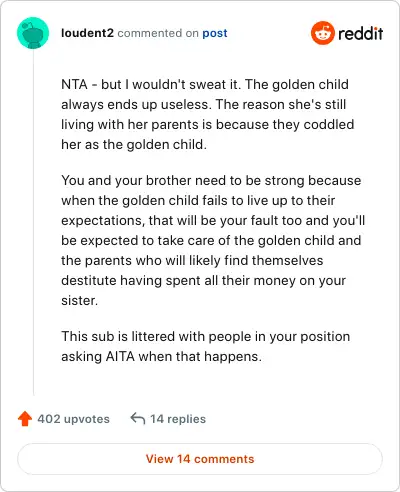Click the lone word "sister."

(79, 301)
